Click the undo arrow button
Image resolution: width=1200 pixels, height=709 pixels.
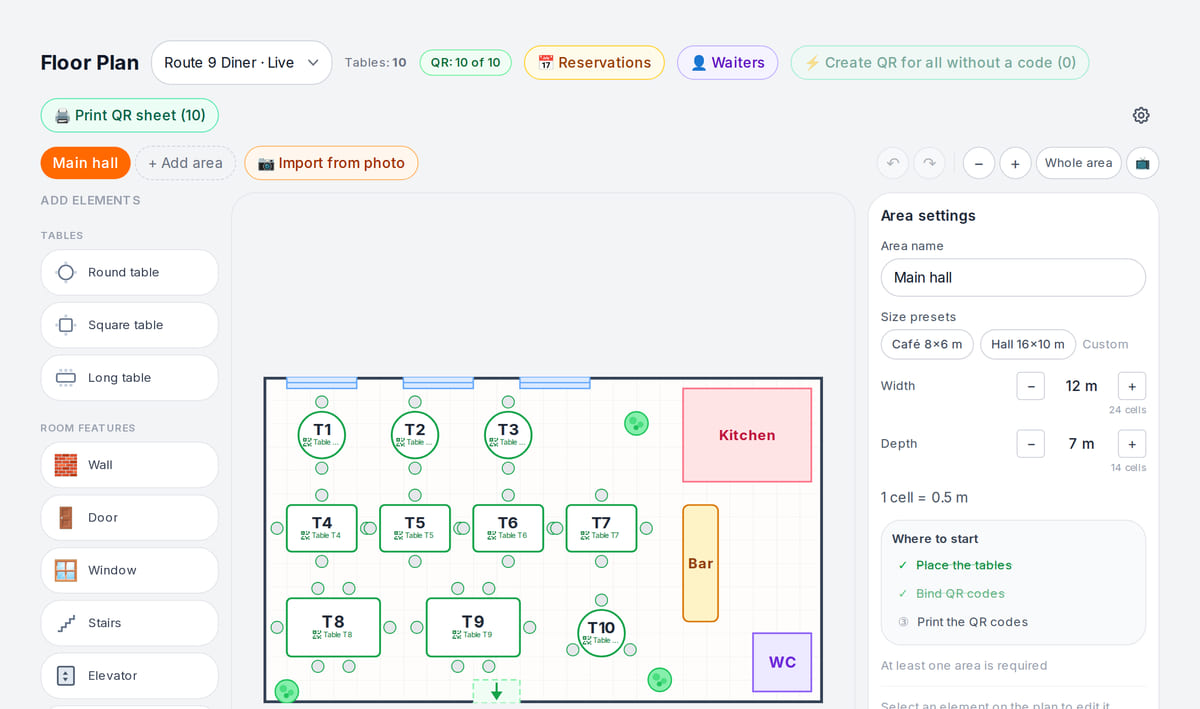click(x=893, y=163)
